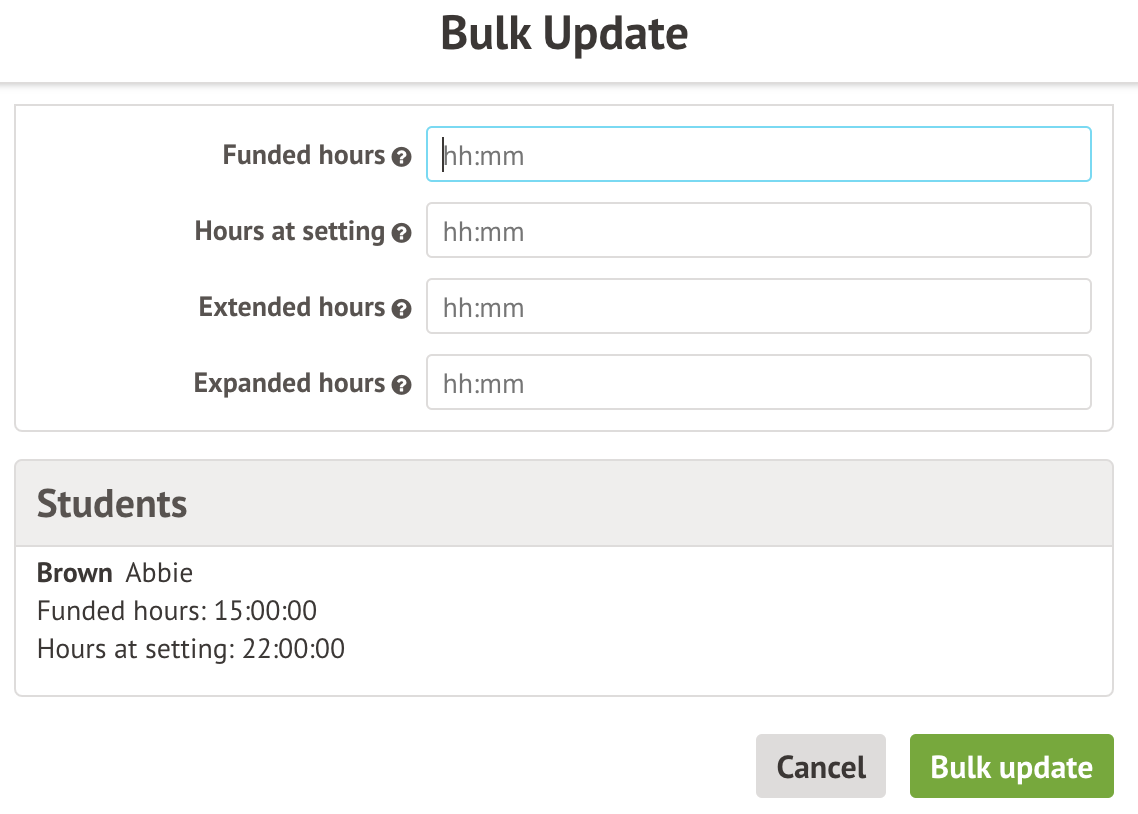1138x814 pixels.
Task: Click the Expanded hours hh:mm field
Action: [758, 383]
